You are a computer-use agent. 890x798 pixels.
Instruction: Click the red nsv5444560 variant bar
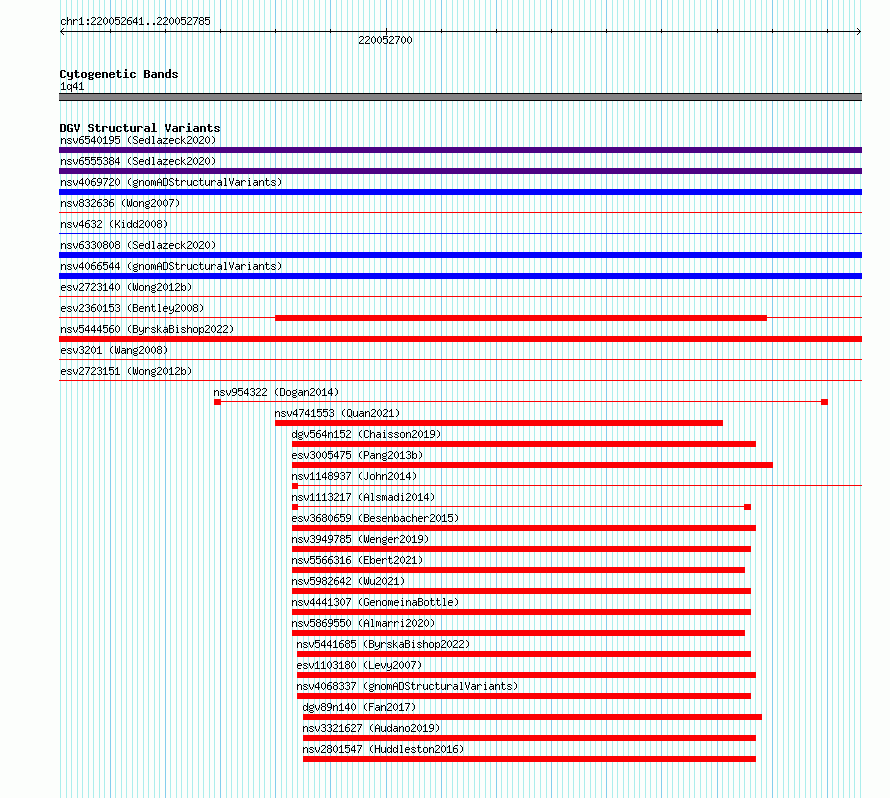[460, 339]
